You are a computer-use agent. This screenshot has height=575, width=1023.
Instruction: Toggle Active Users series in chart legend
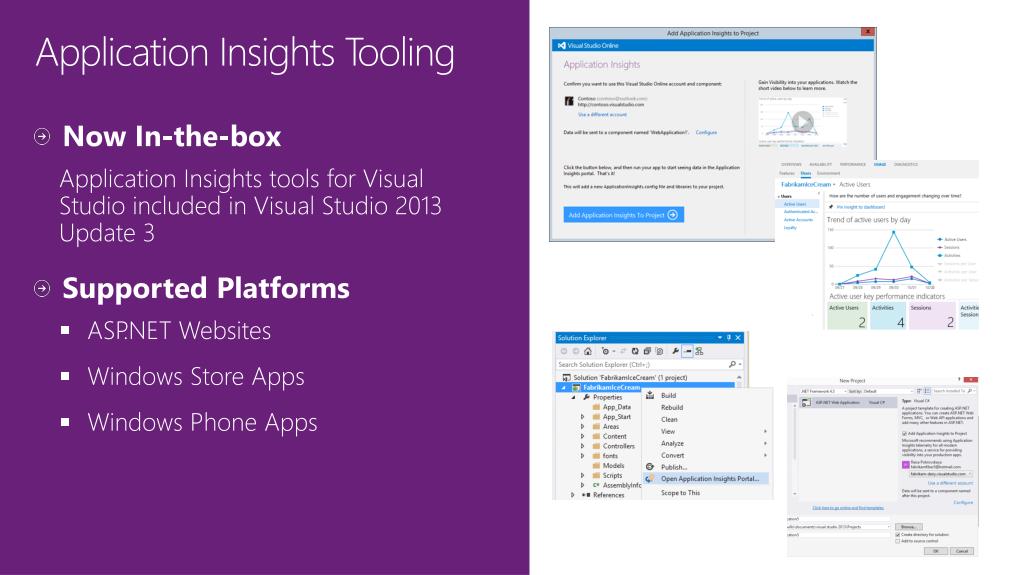coord(953,240)
